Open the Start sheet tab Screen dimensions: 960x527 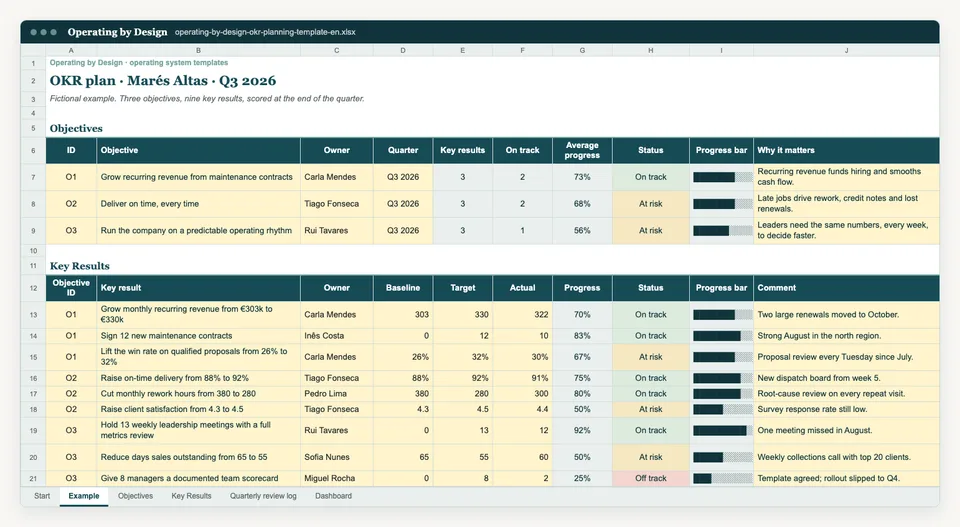click(42, 496)
